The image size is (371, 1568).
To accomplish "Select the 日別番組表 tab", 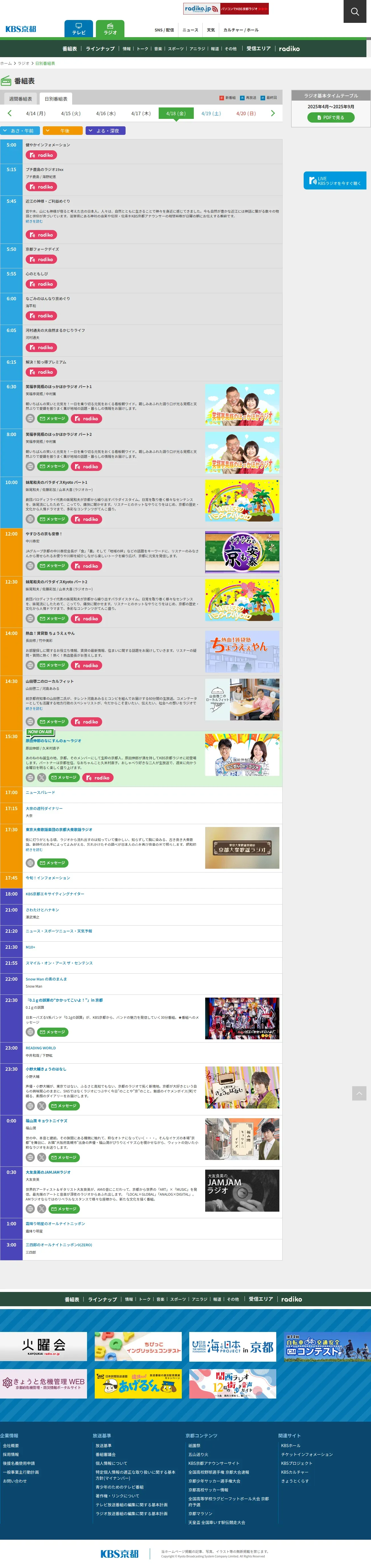I will [56, 99].
